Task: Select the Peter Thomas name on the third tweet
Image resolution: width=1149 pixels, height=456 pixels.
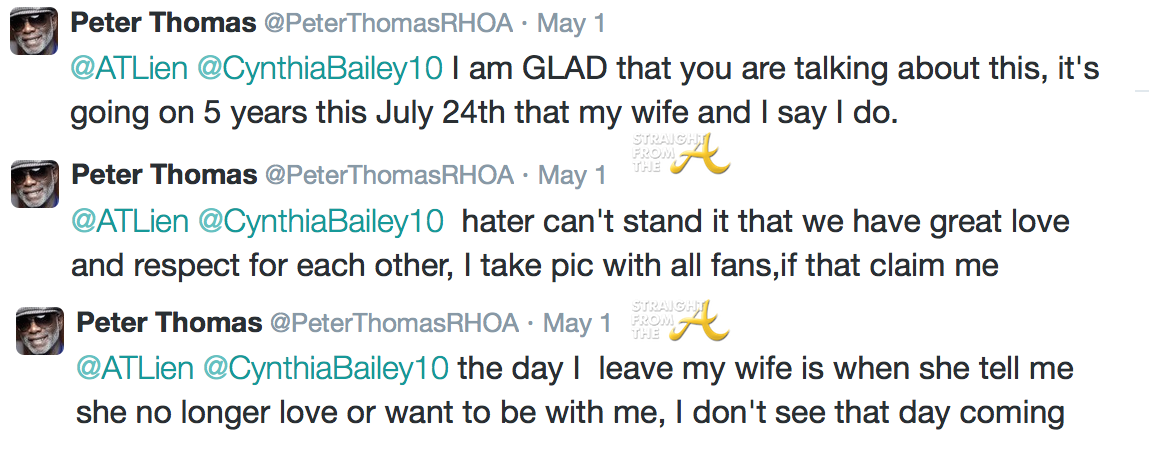Action: point(170,322)
